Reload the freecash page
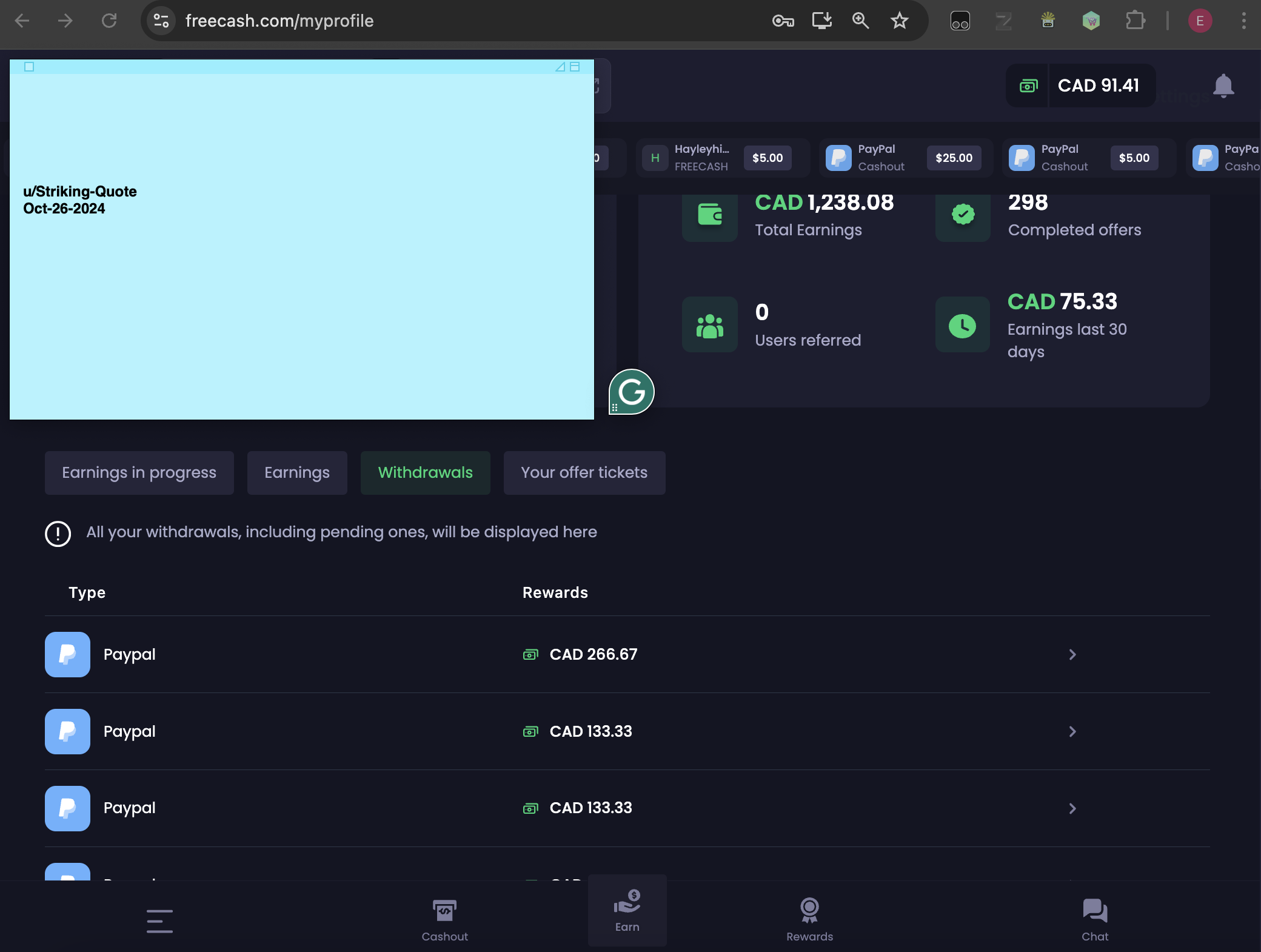 [109, 21]
